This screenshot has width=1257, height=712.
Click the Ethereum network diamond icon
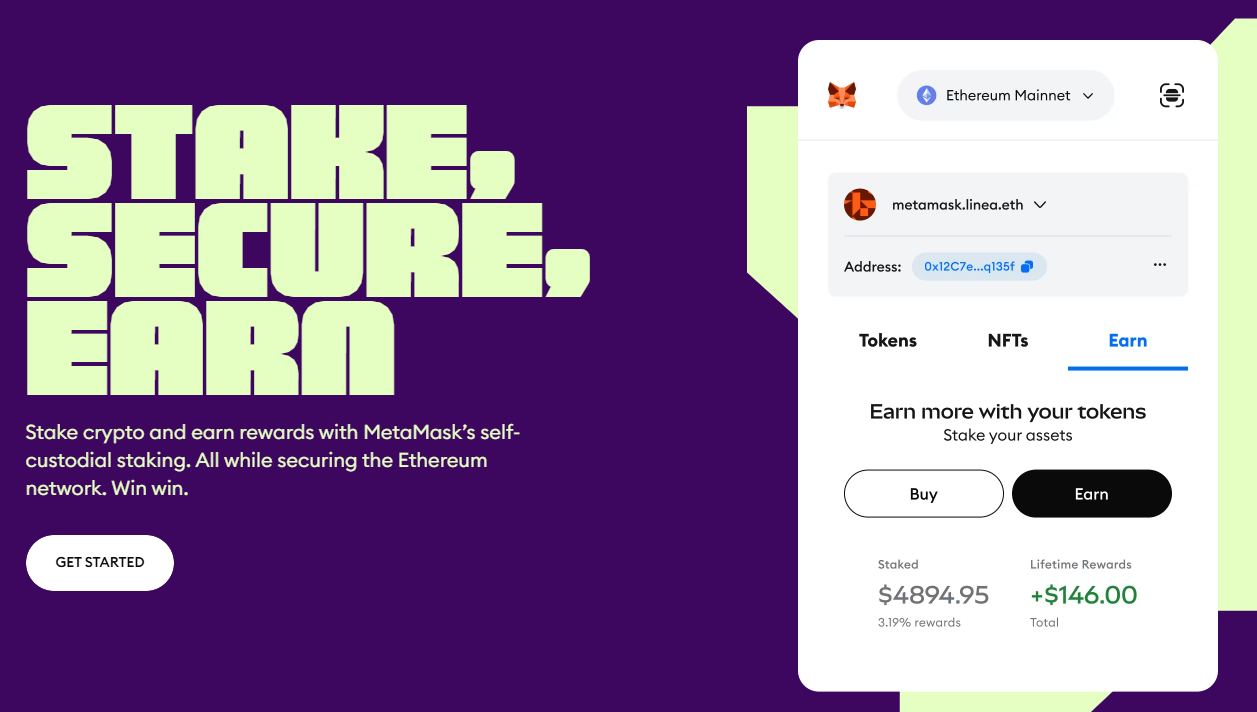(927, 96)
